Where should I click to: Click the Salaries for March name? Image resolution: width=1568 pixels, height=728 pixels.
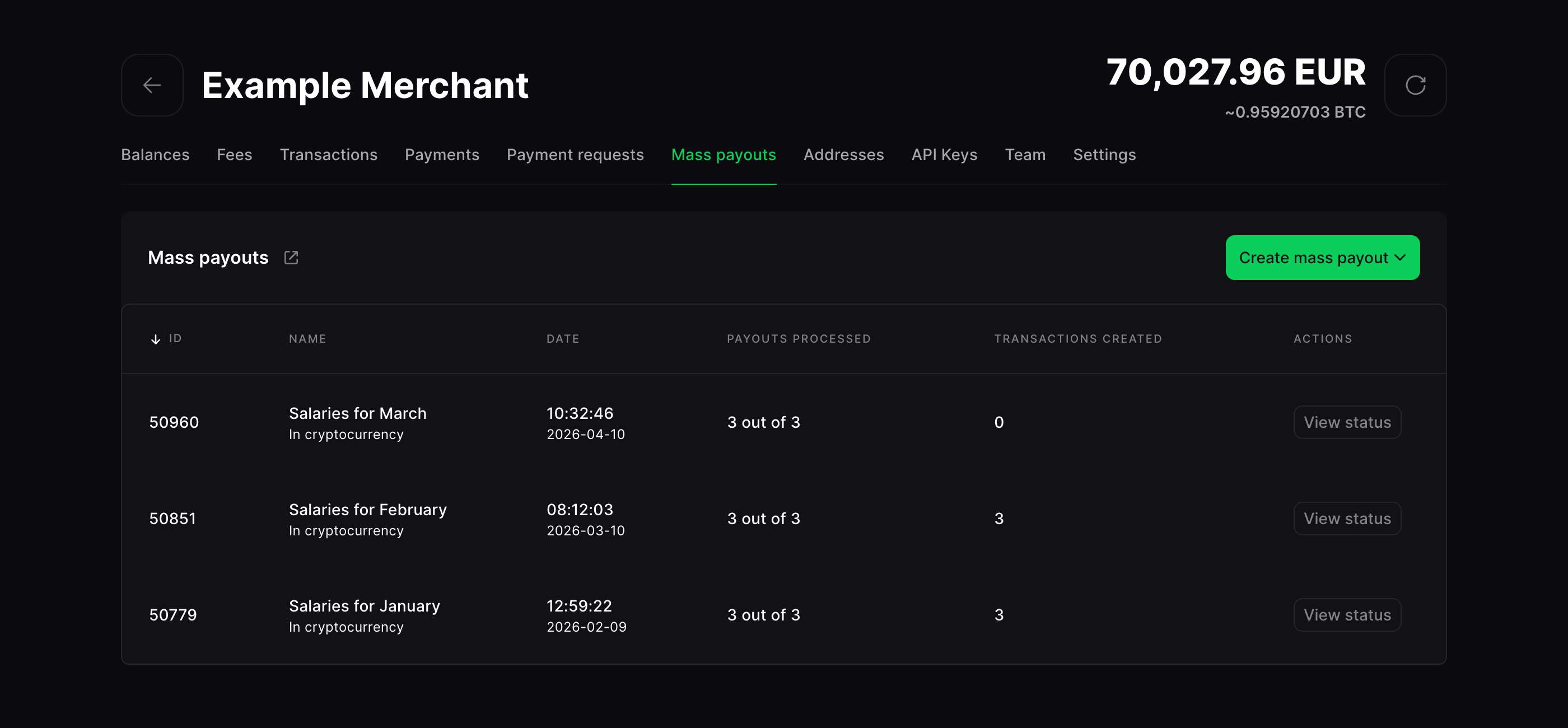357,413
